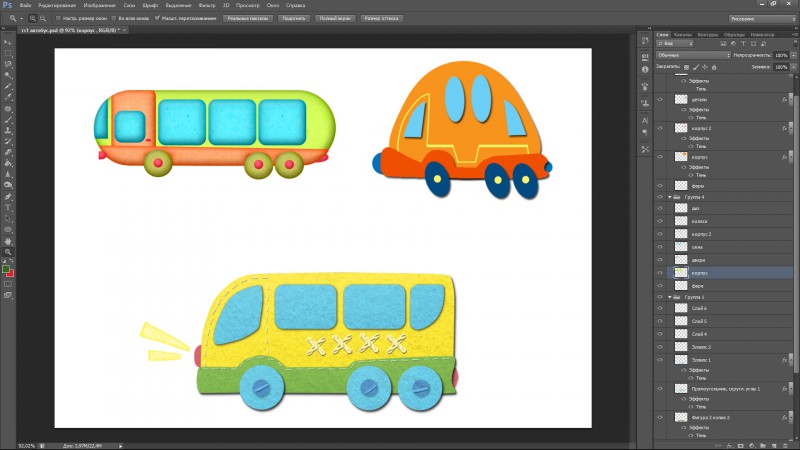This screenshot has width=800, height=450.
Task: Select the Crop tool
Action: coord(8,87)
